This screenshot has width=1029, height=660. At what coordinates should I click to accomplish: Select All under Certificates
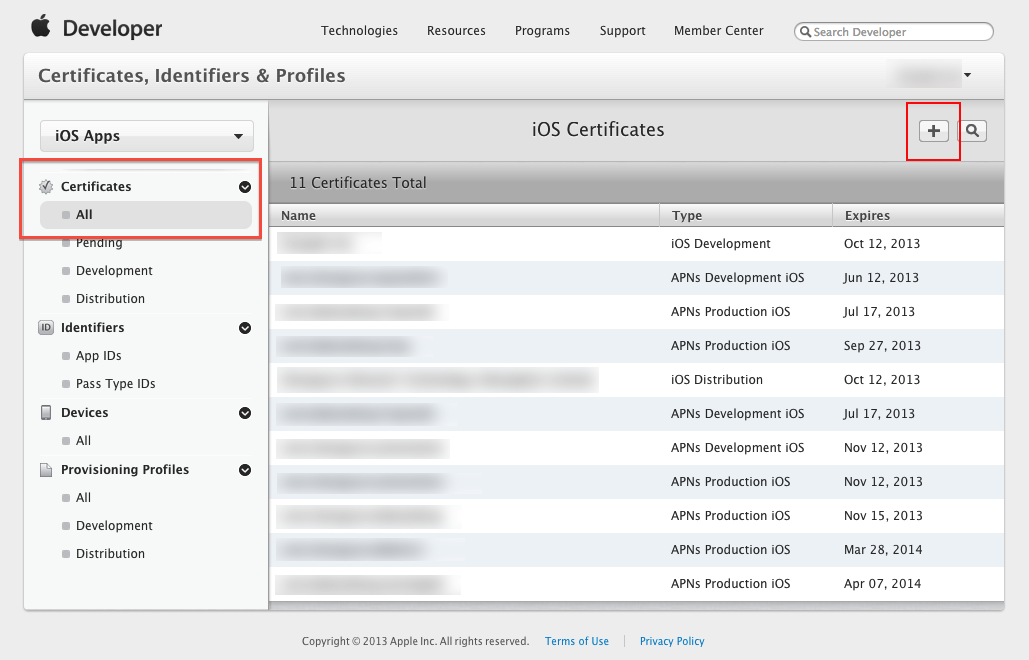[146, 215]
